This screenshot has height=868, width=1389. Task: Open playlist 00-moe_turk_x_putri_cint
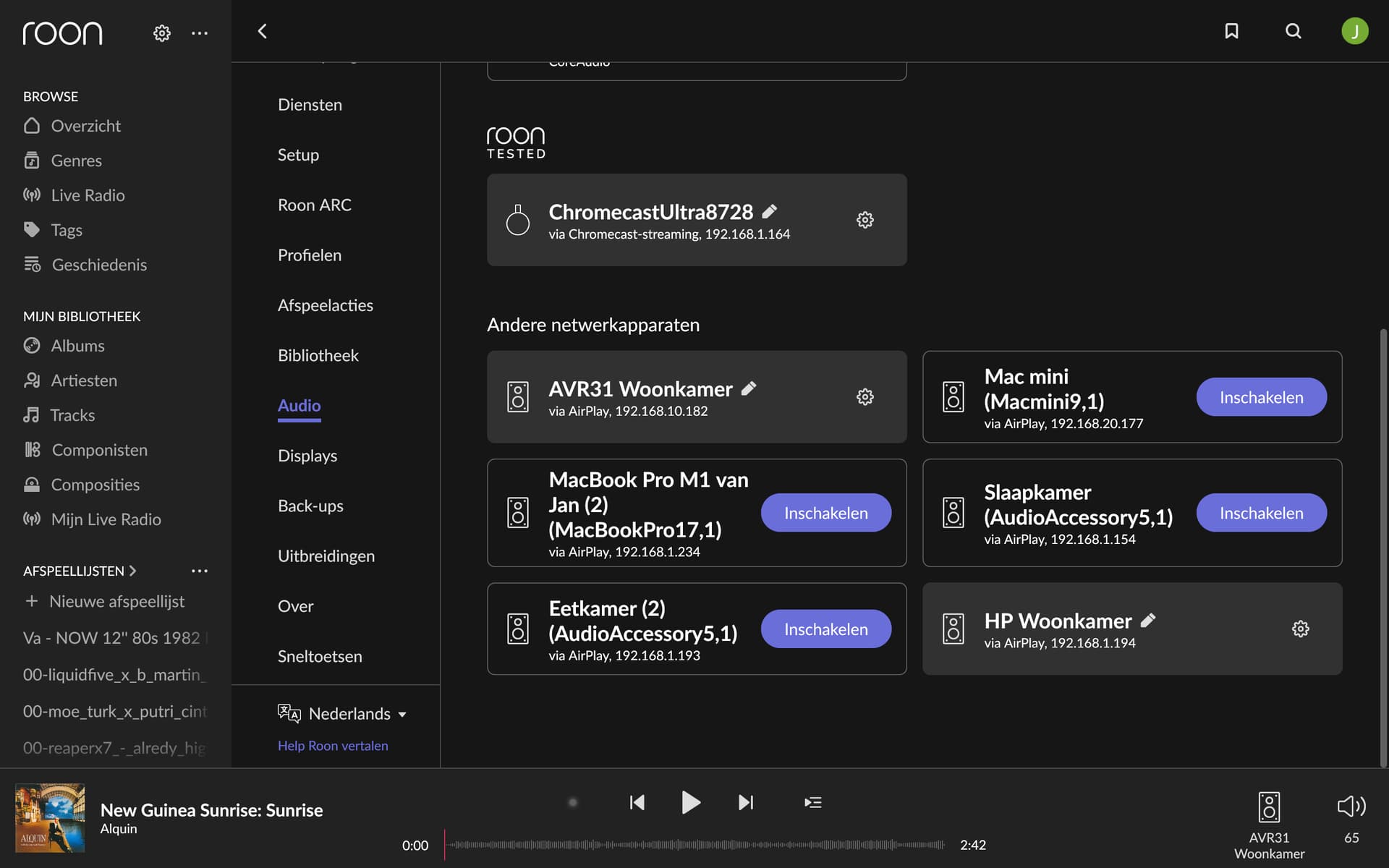click(116, 712)
